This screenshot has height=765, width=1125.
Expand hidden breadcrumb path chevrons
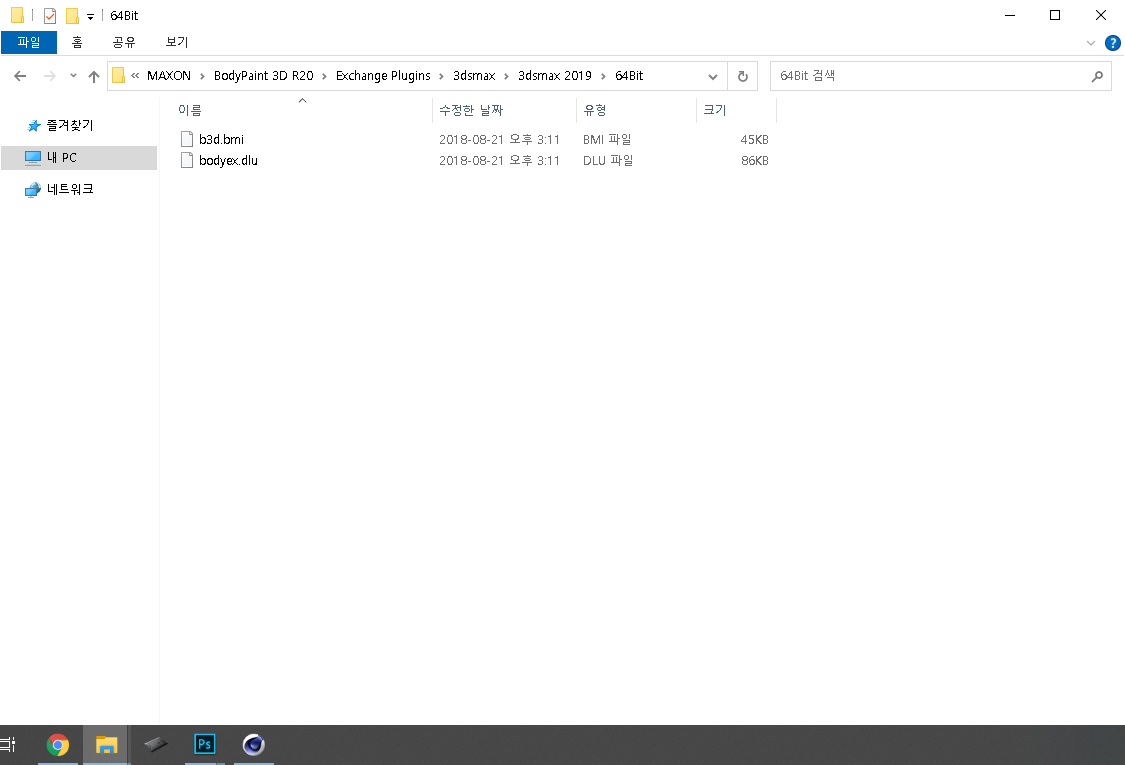[x=135, y=76]
